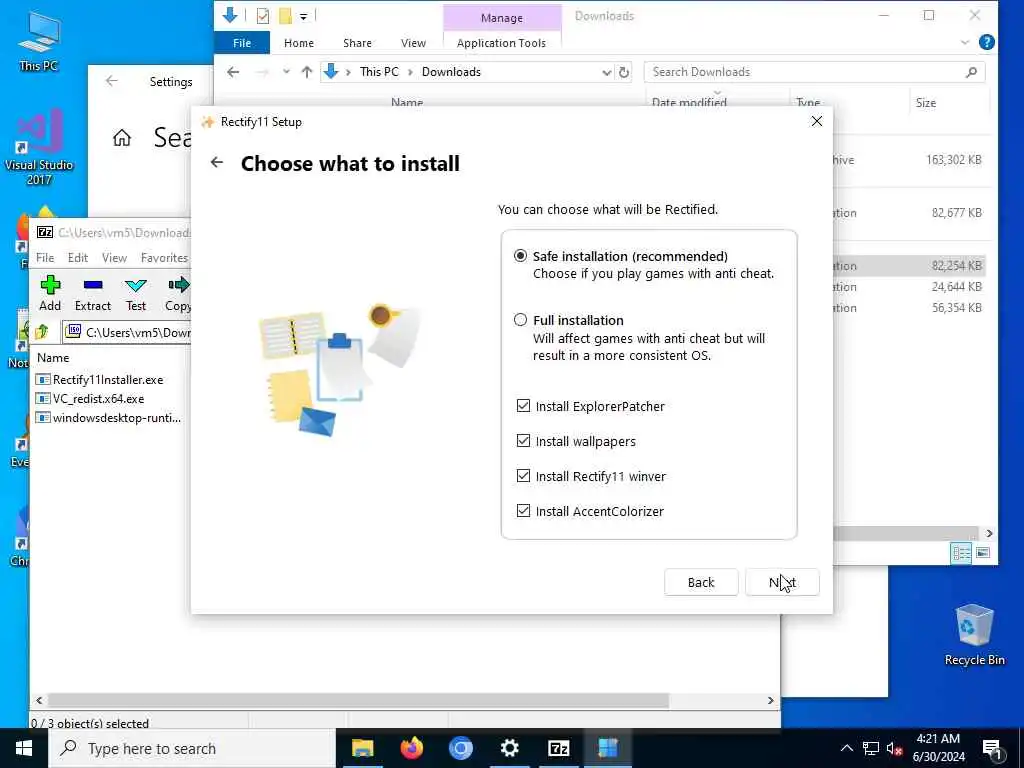Click Explorer search magnifier icon
1024x768 pixels.
(971, 72)
